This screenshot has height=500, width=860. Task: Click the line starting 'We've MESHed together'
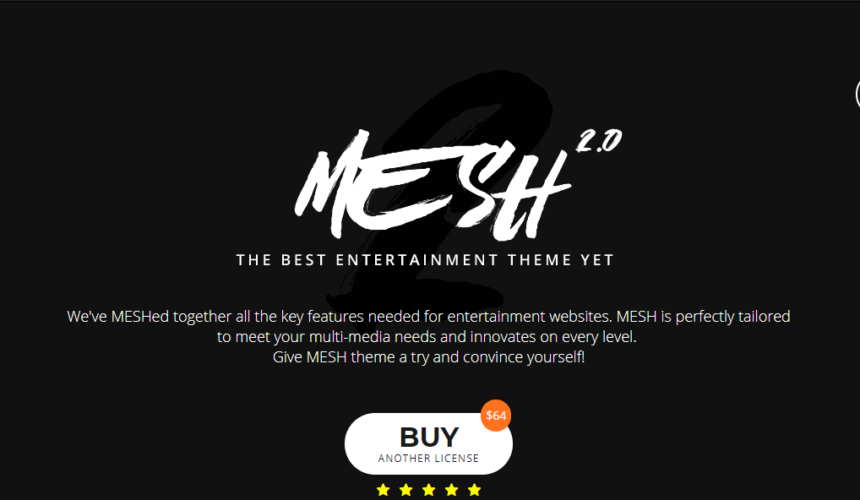[428, 316]
